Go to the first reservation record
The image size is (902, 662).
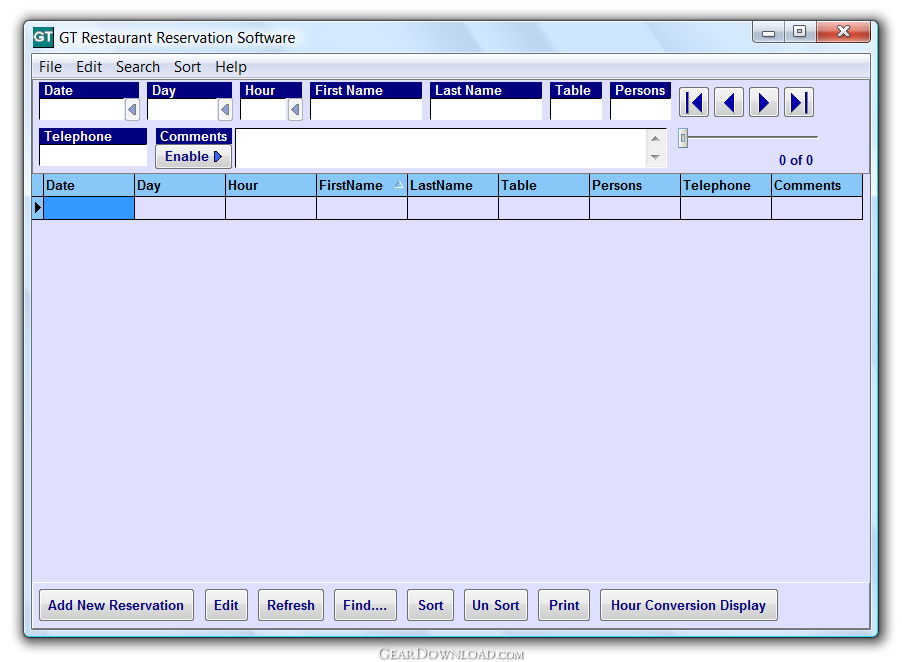[694, 102]
